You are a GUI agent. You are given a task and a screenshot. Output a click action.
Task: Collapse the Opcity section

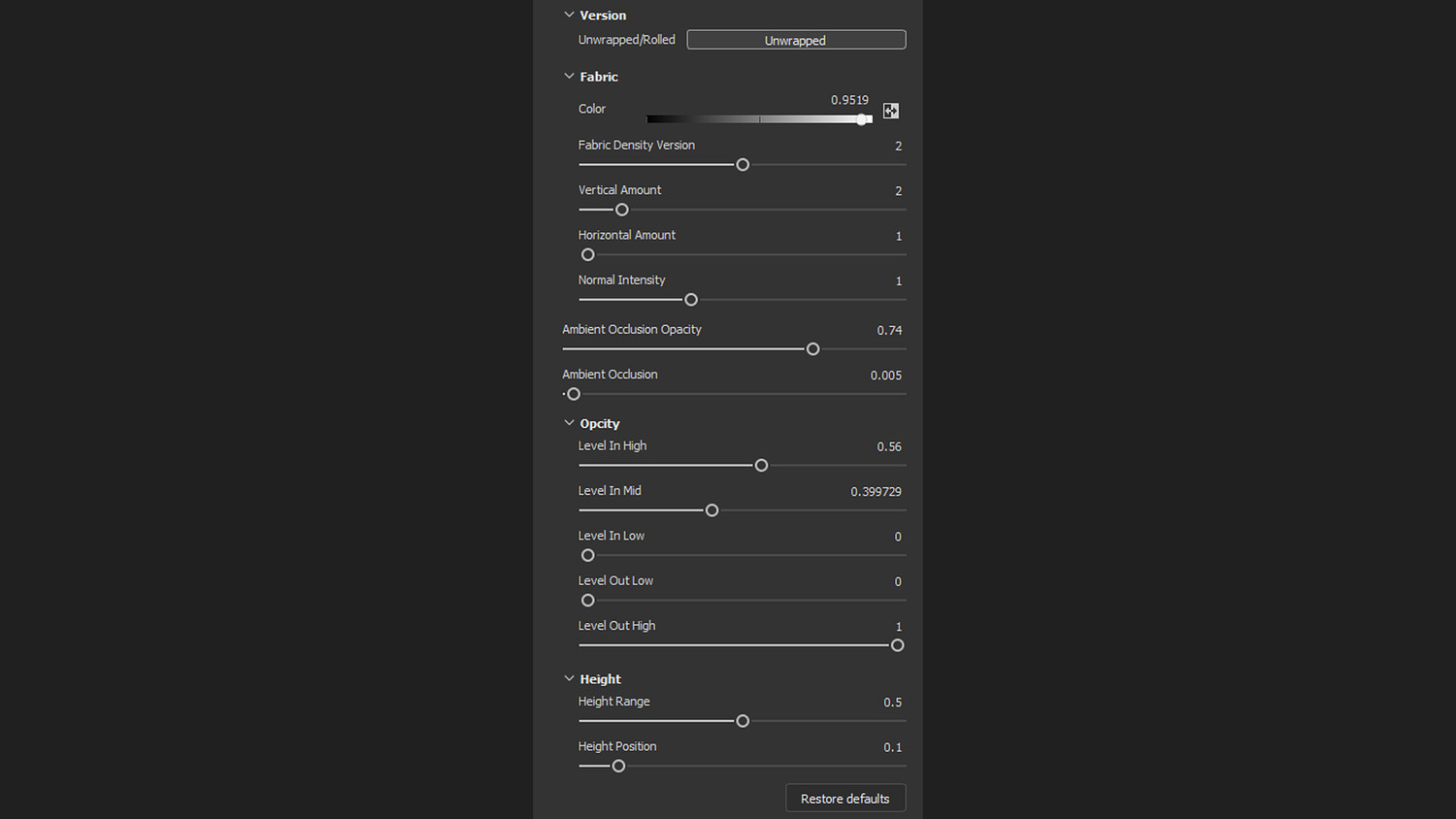[x=570, y=423]
